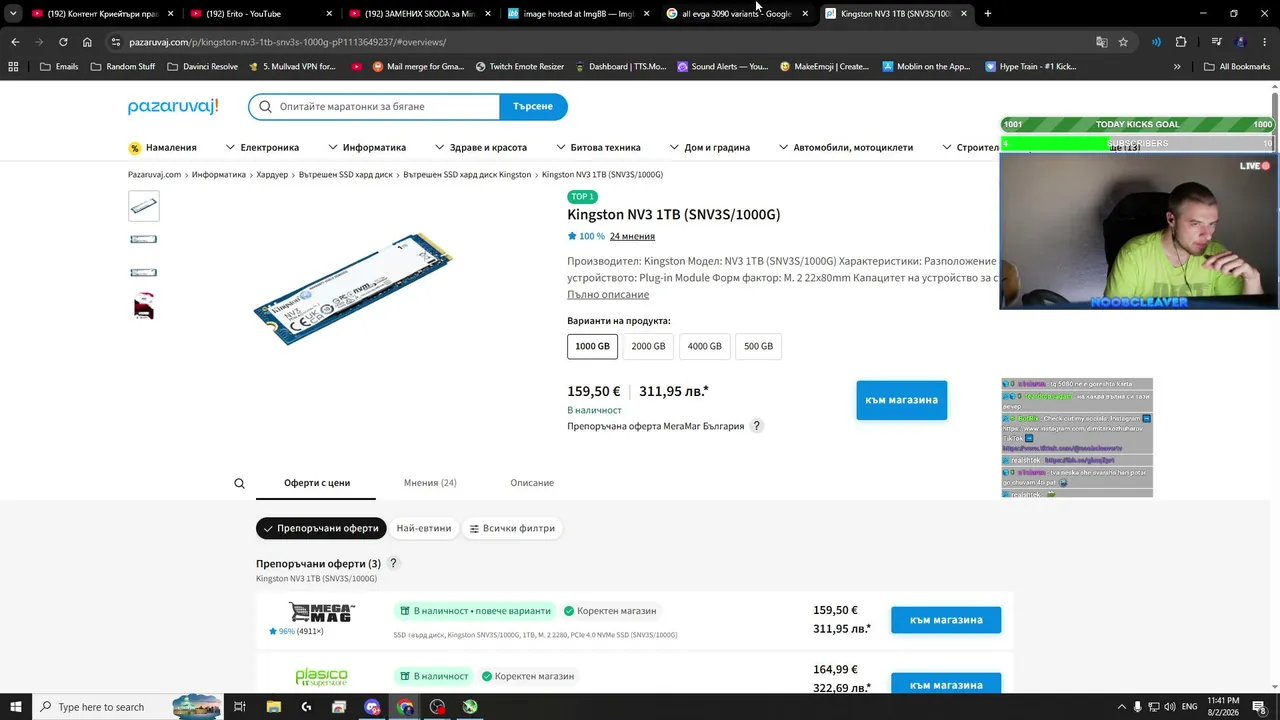
Task: Go back to the previous page
Action: tap(15, 42)
